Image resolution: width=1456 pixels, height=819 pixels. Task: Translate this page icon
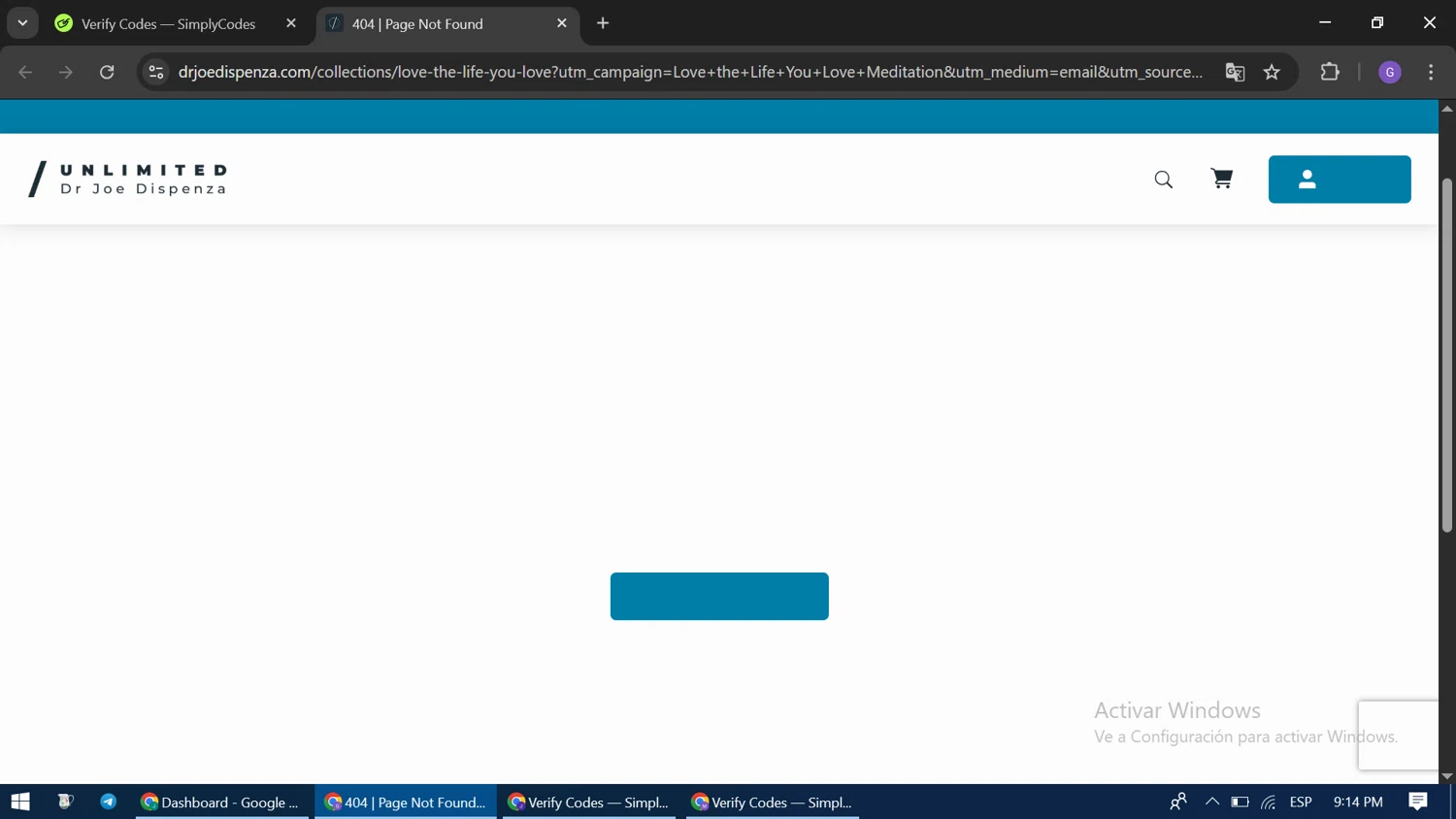coord(1235,72)
